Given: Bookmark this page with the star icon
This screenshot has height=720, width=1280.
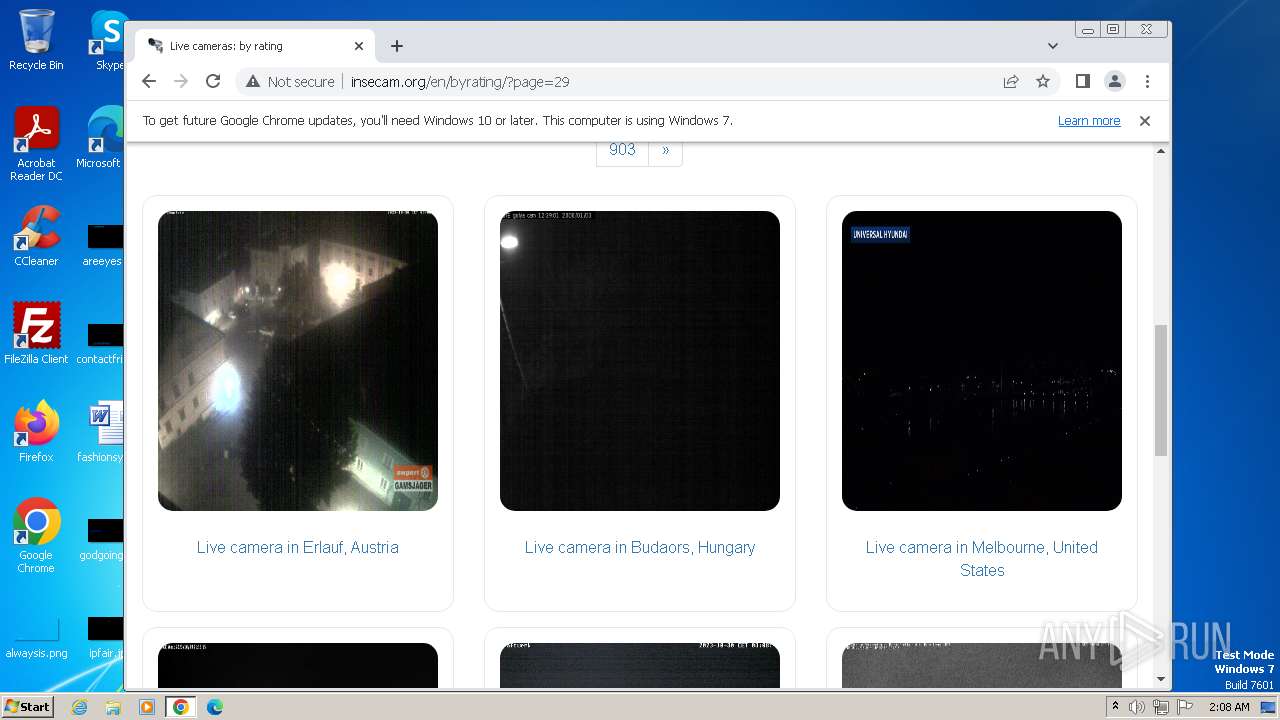Looking at the screenshot, I should [1043, 81].
